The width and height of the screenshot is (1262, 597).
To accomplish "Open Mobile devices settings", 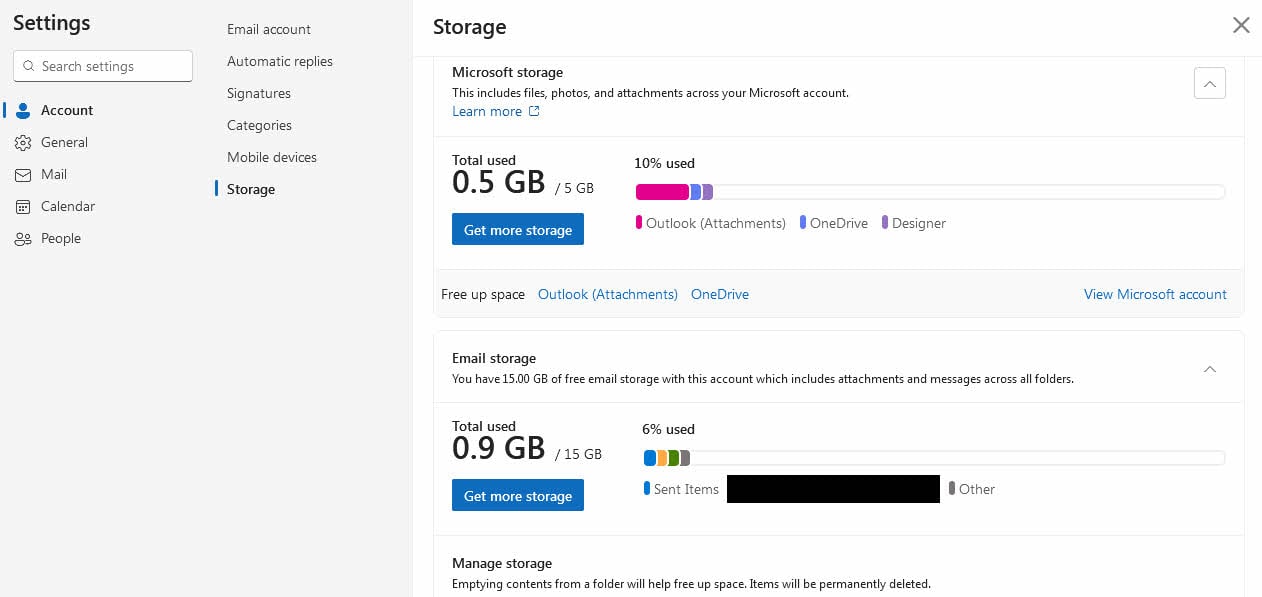I will pos(272,157).
